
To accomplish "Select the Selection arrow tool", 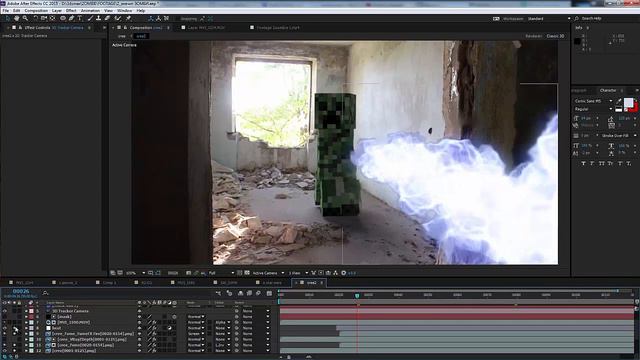I will click(7, 18).
